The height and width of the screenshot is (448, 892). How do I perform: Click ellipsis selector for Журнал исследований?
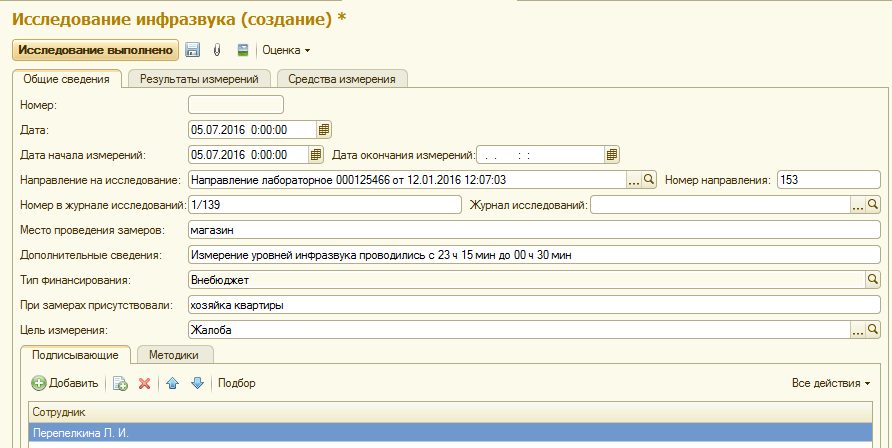pos(857,205)
